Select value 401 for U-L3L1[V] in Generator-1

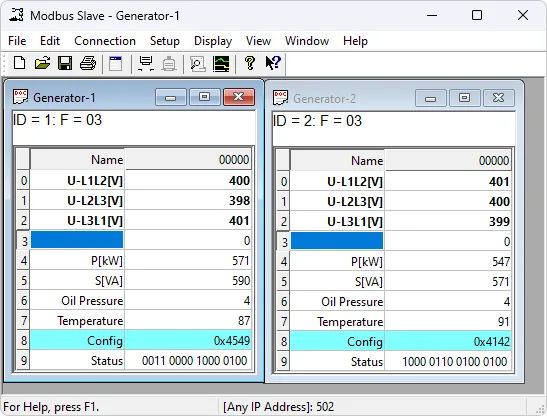tap(188, 221)
